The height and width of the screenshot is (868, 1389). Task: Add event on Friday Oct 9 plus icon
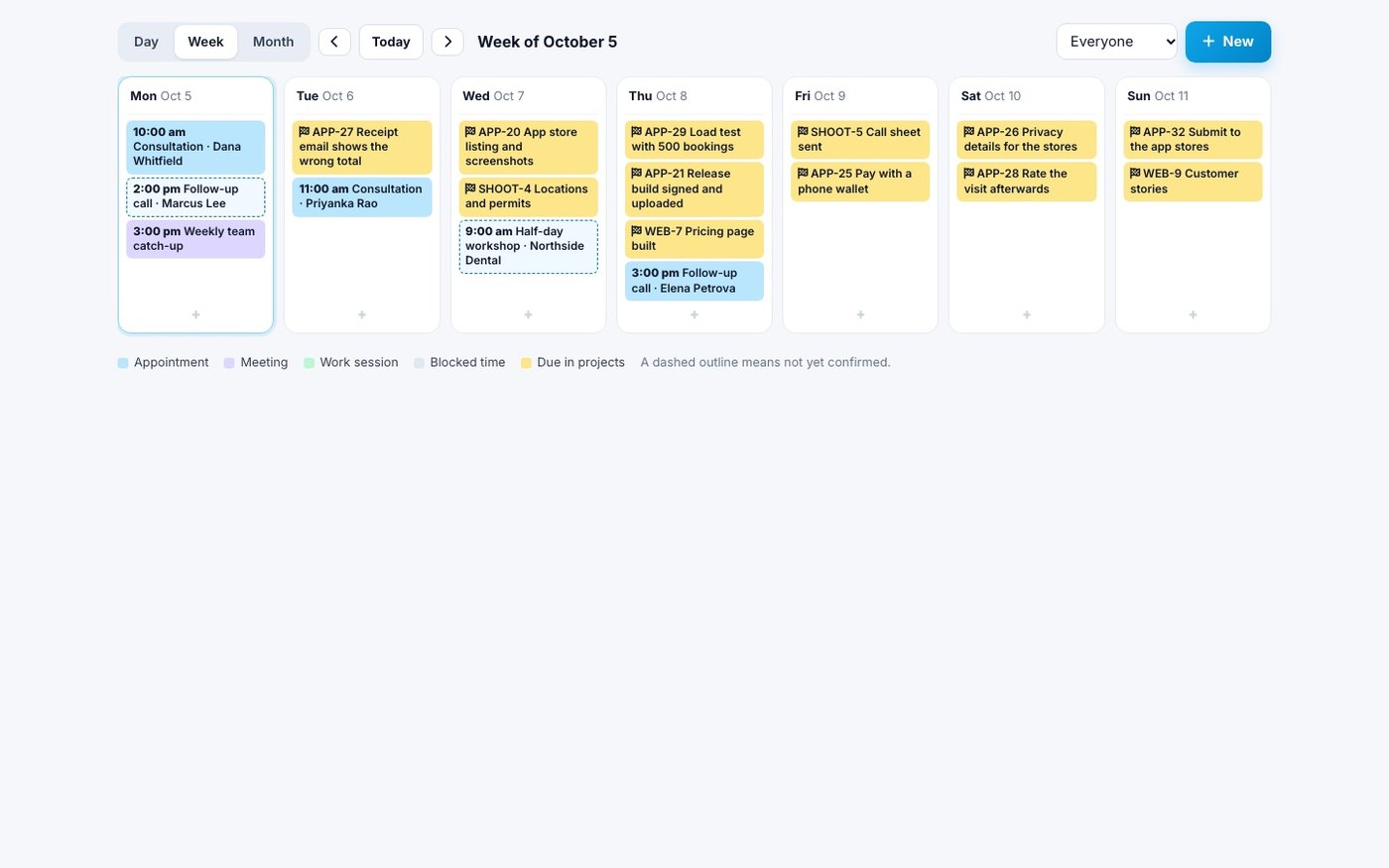point(860,314)
